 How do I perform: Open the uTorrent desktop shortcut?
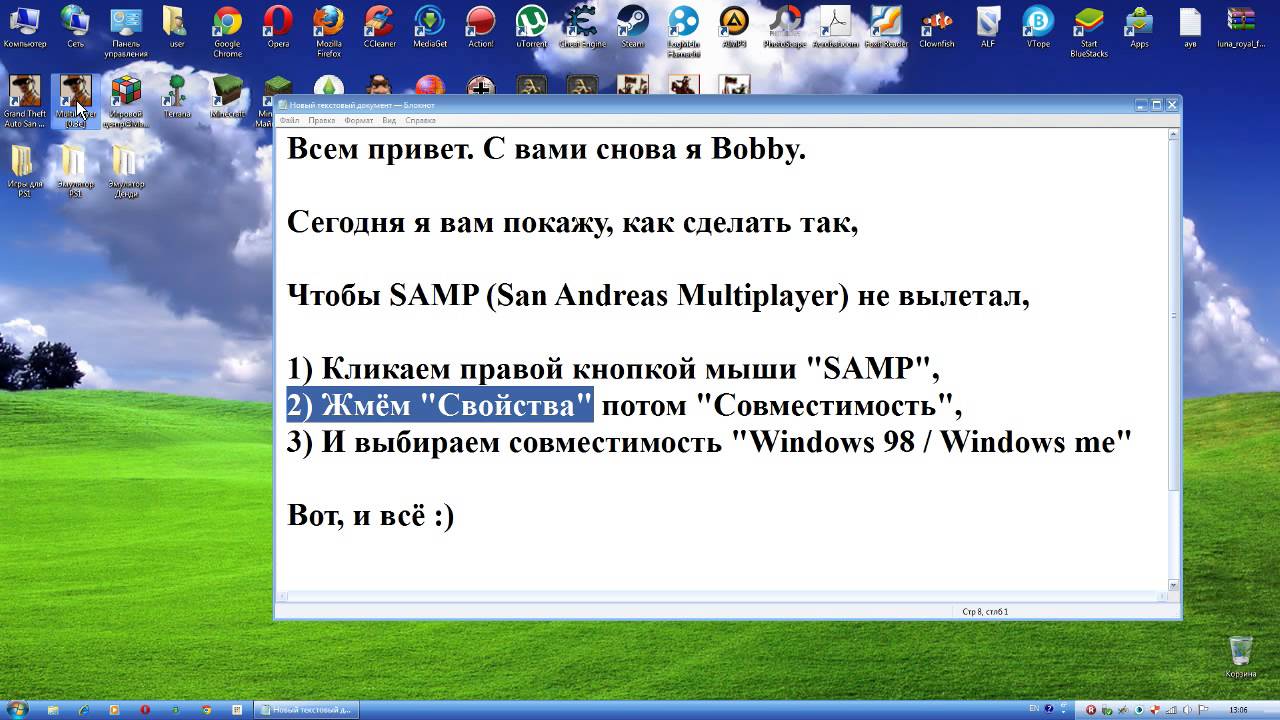pos(531,27)
